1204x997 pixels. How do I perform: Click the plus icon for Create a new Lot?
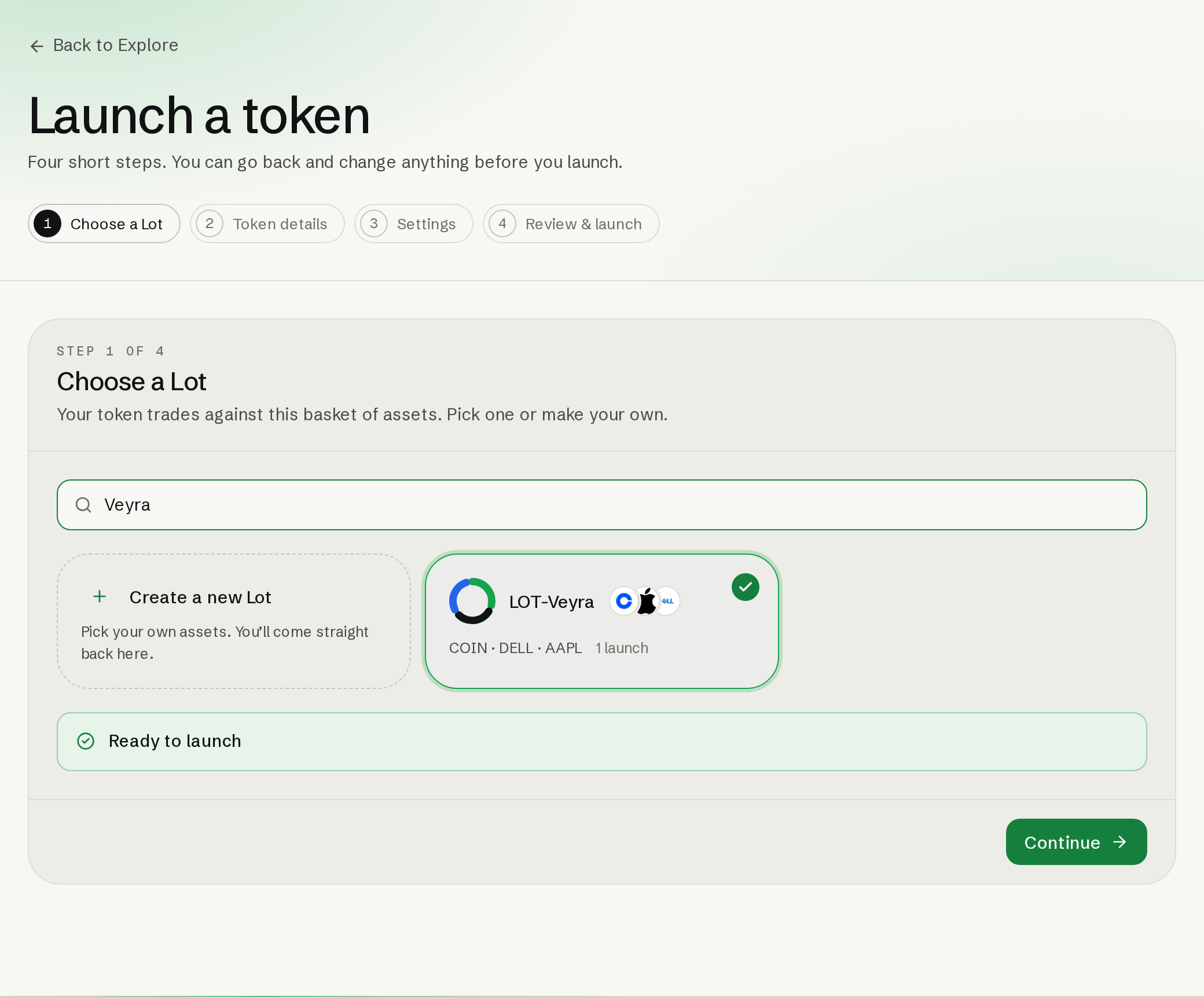point(100,596)
